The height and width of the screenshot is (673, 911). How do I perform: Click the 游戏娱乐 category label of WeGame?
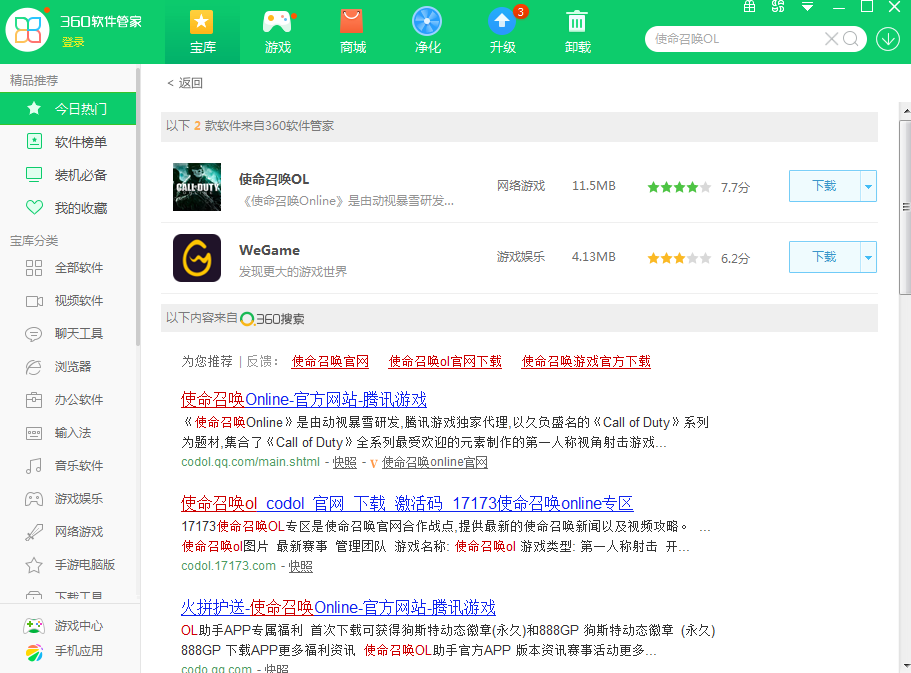(521, 257)
